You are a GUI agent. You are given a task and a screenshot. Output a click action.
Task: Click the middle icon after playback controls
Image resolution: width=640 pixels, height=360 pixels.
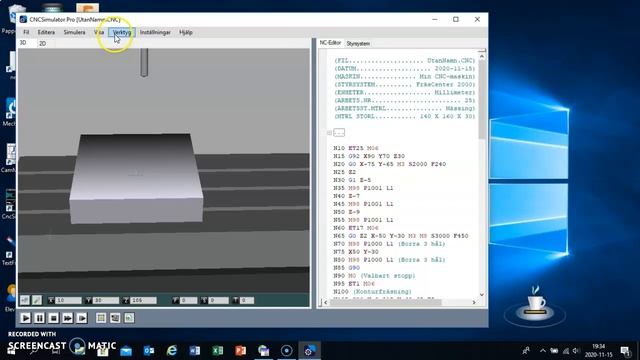click(115, 318)
